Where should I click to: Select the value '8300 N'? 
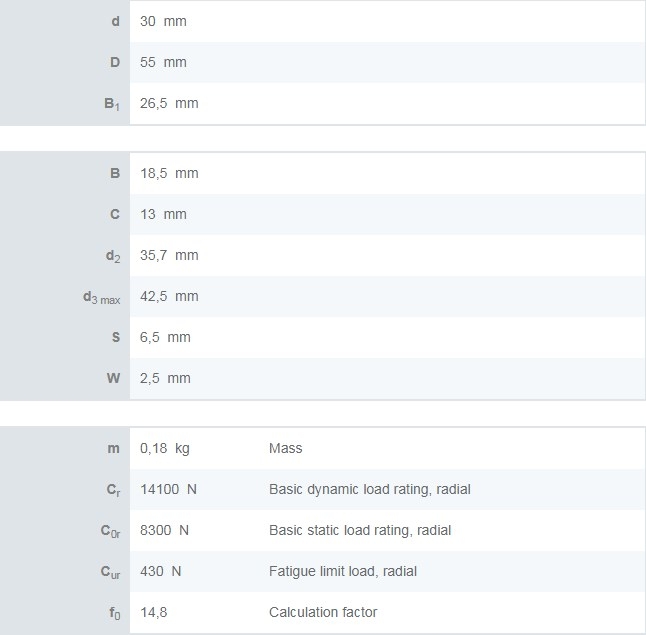click(164, 530)
